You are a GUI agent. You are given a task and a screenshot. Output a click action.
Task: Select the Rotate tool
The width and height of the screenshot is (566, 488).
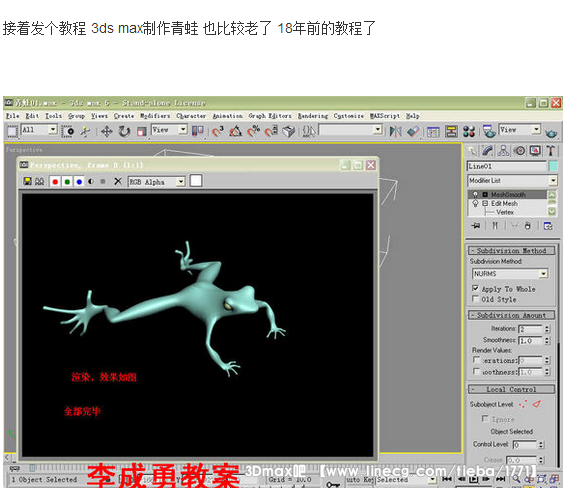124,131
